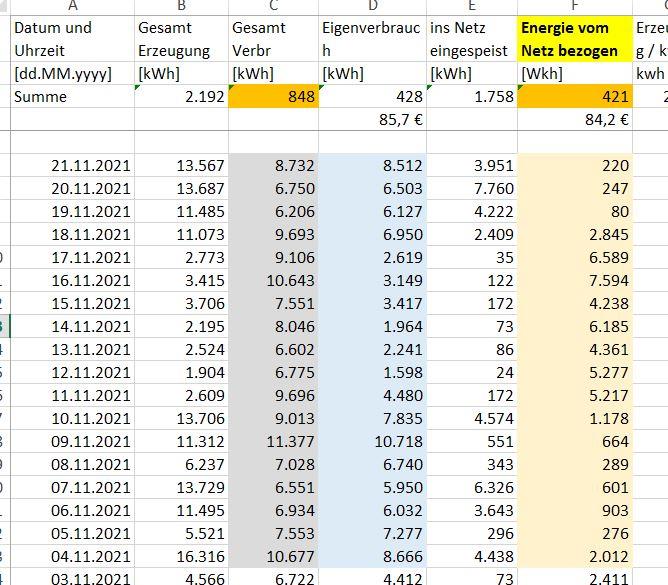Click feed-in value 4.574 for 10.11.2021
This screenshot has height=585, width=668.
coord(472,418)
